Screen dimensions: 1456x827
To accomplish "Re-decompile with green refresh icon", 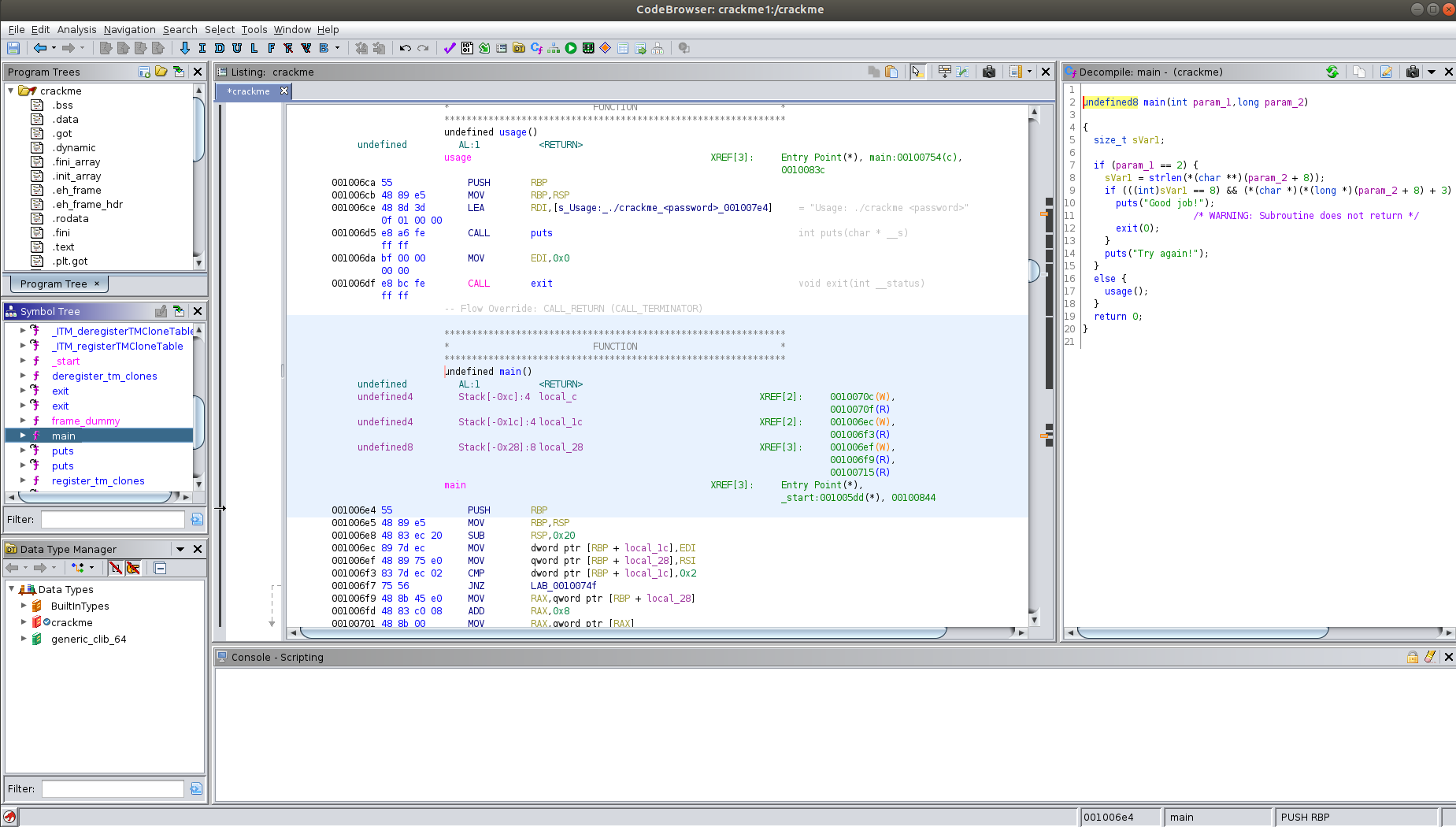I will pyautogui.click(x=1332, y=72).
